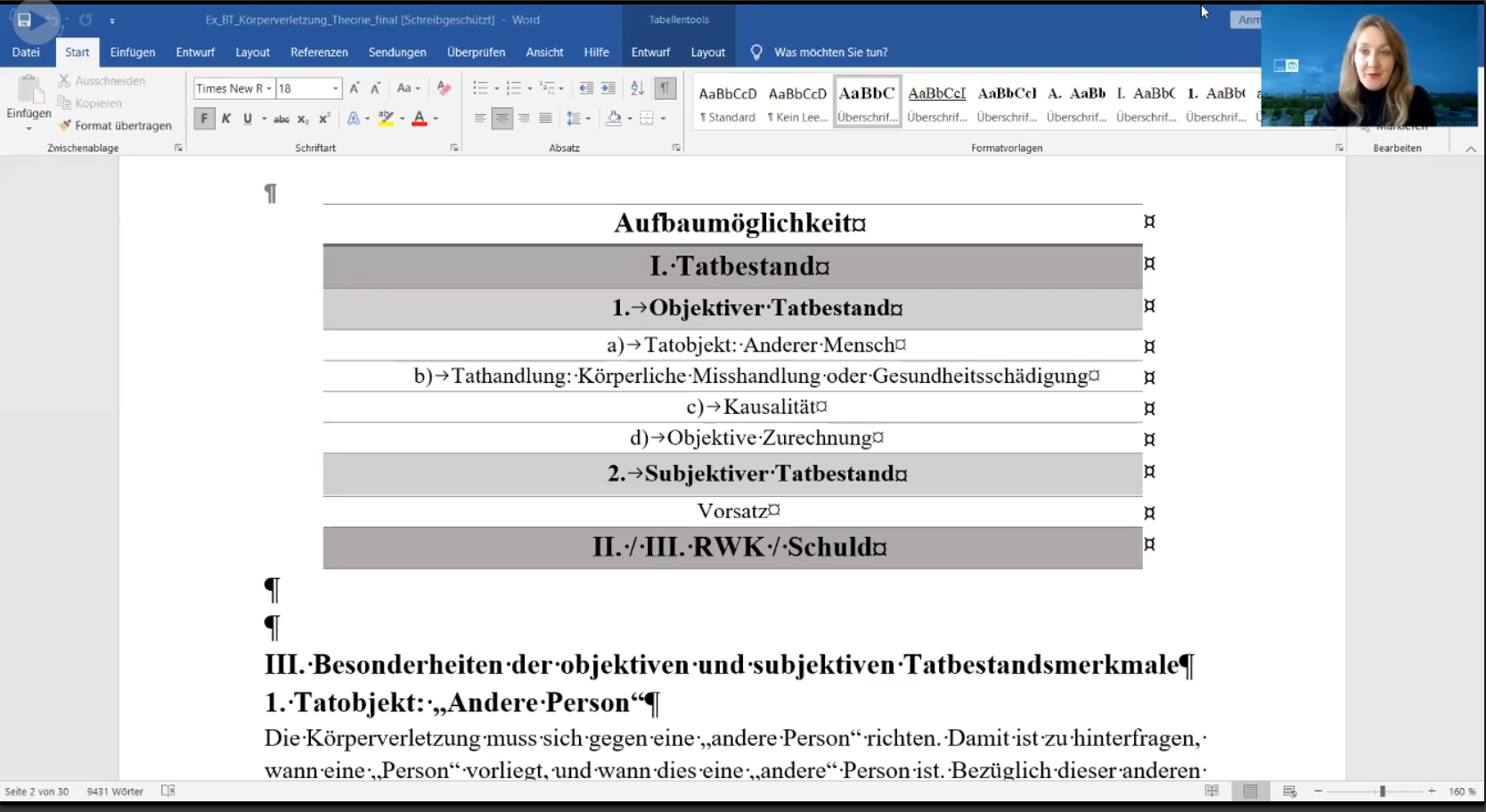Screen dimensions: 1486x812
Task: Click Kopieren (copy) command
Action: tap(90, 103)
